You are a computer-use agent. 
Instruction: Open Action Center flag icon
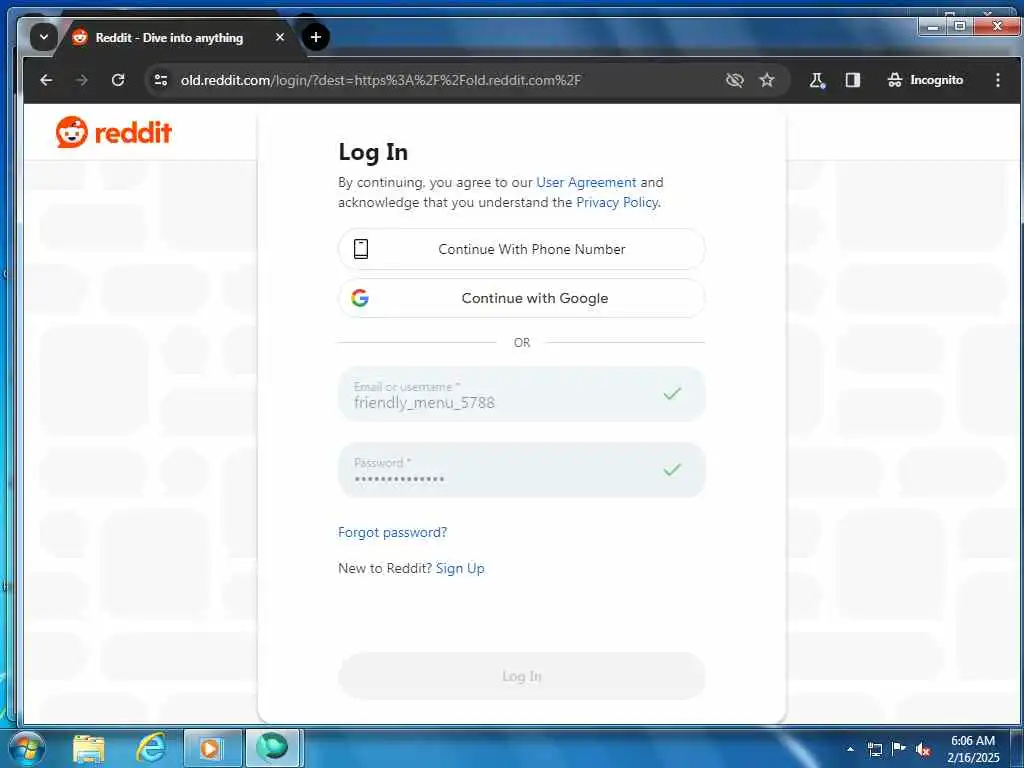point(899,748)
